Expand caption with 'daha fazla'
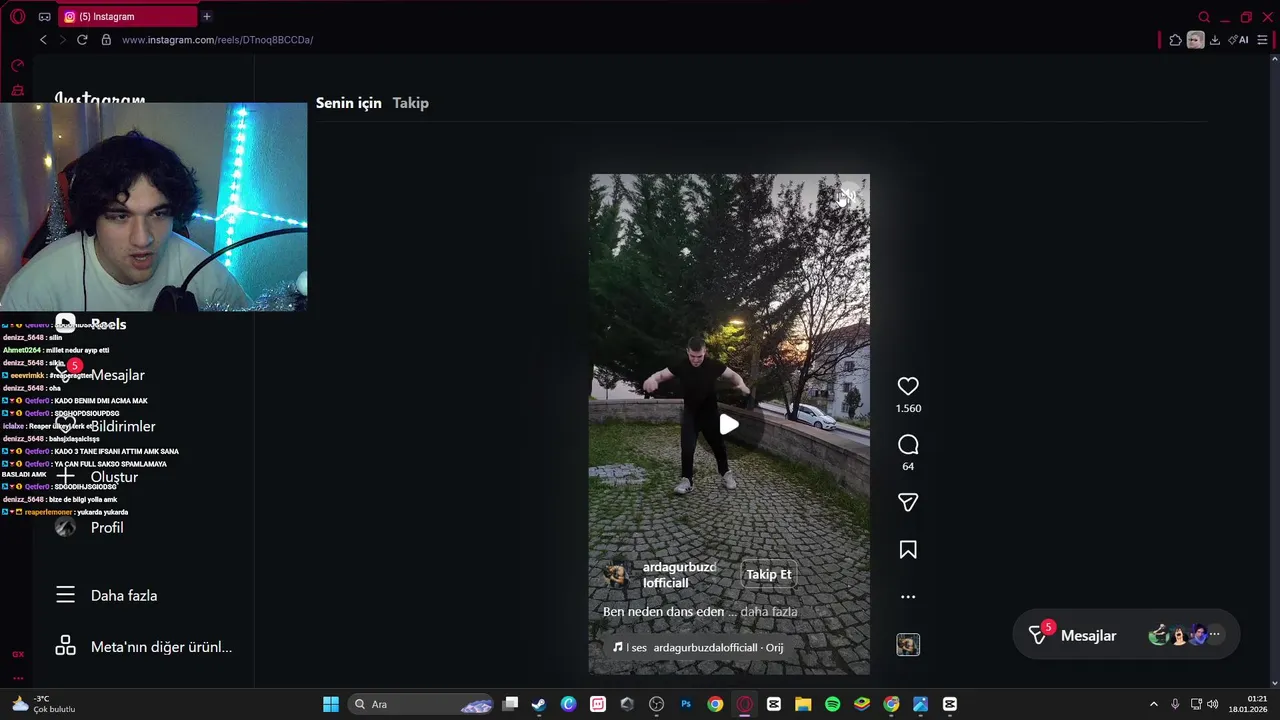Viewport: 1280px width, 720px height. (768, 611)
